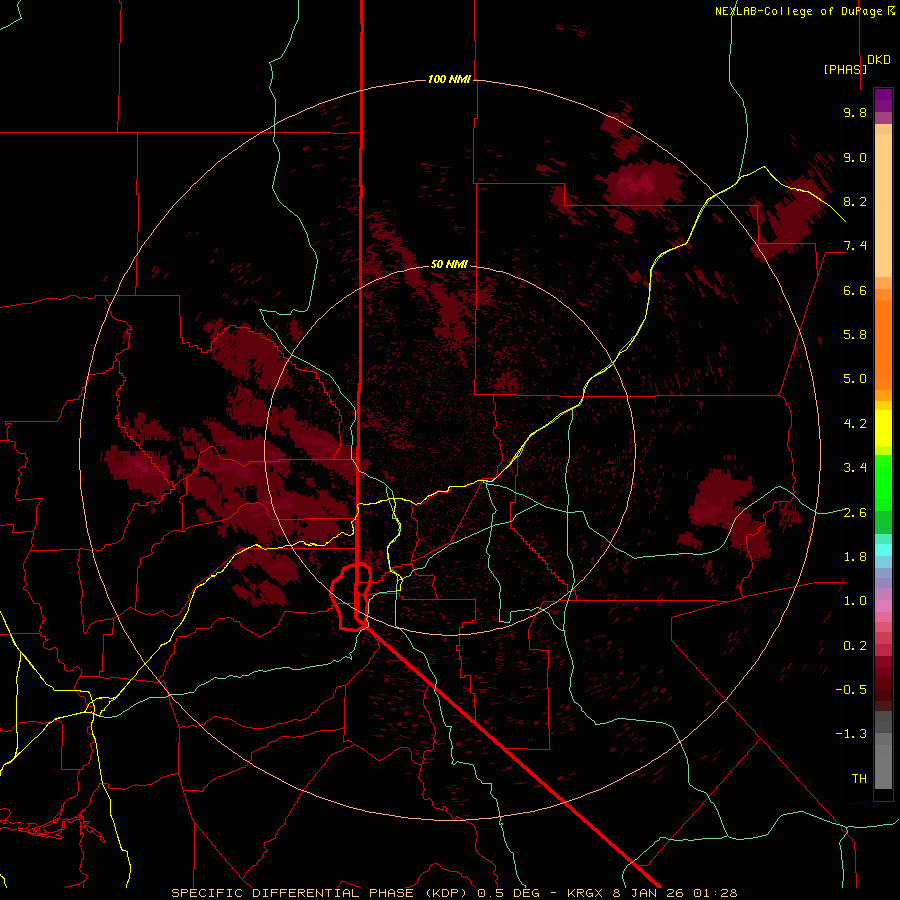Screen dimensions: 900x900
Task: Click the 5.0 legend value
Action: pyautogui.click(x=855, y=379)
